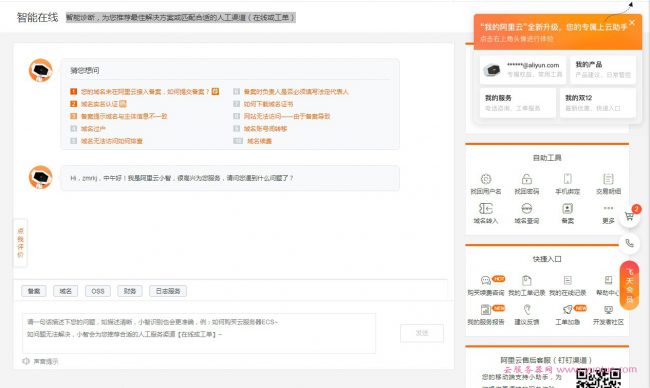Open the 域名转入 transfer tool

[x=486, y=213]
